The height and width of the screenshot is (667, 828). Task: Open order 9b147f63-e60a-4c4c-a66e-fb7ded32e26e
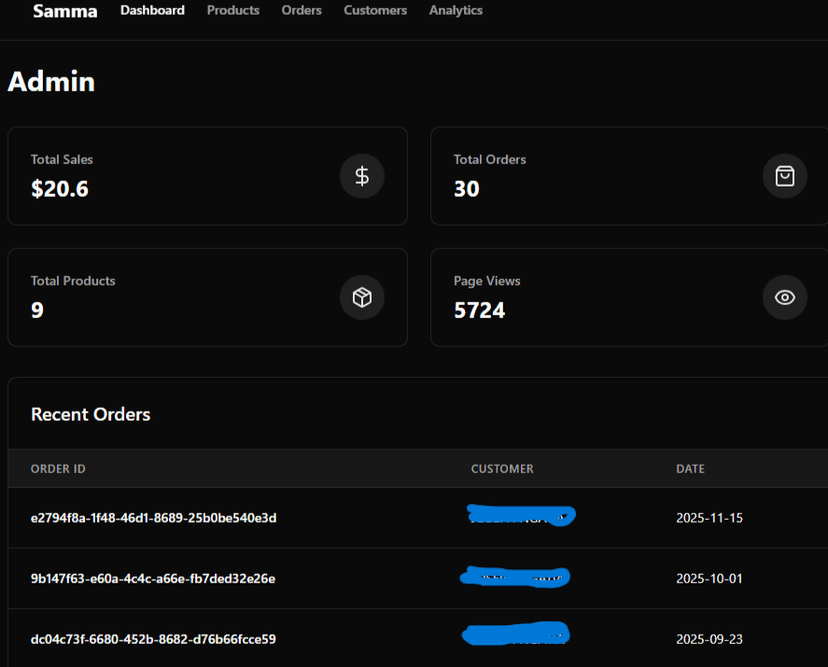tap(152, 578)
